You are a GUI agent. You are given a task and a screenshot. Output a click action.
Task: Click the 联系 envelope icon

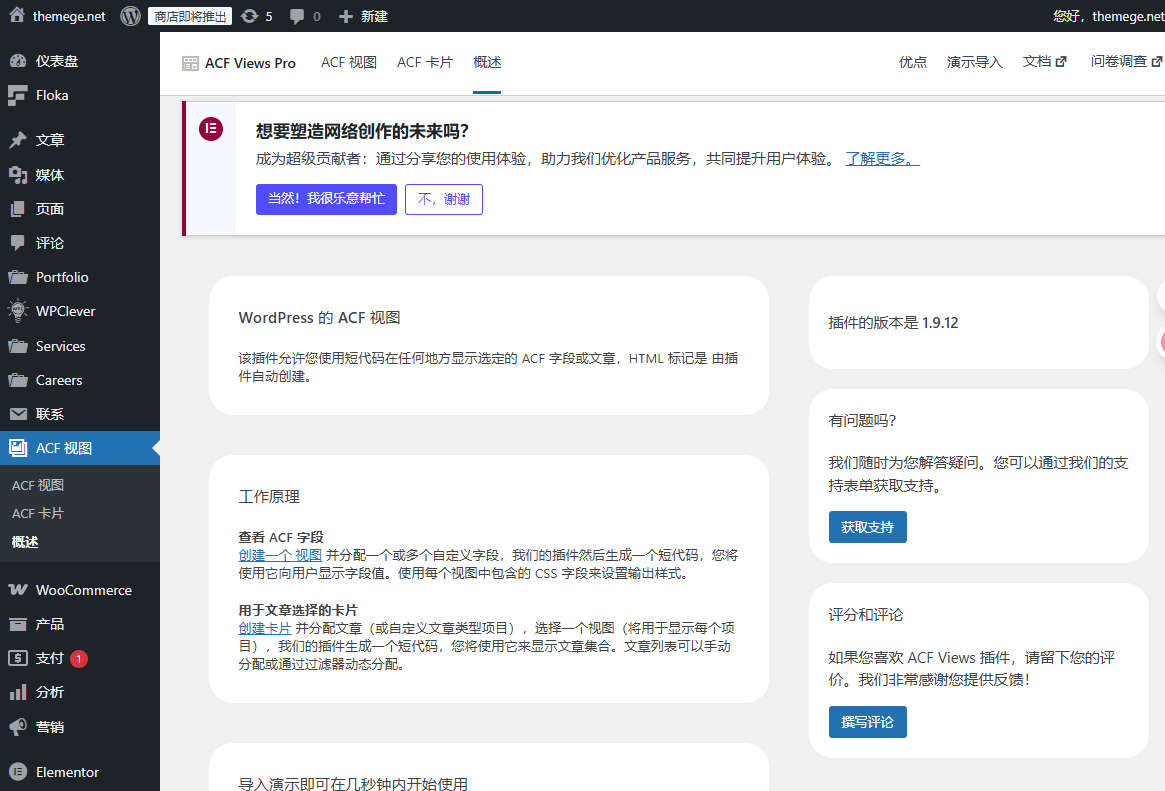click(18, 414)
